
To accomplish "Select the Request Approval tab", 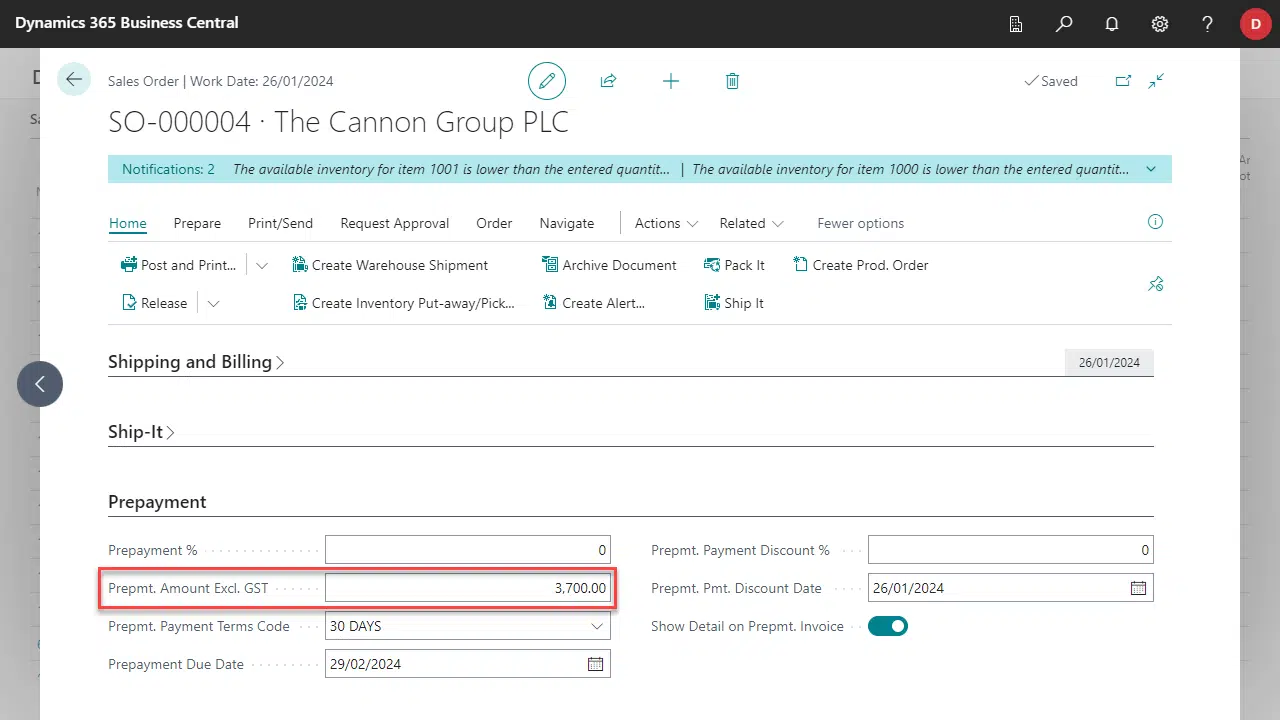I will [395, 223].
